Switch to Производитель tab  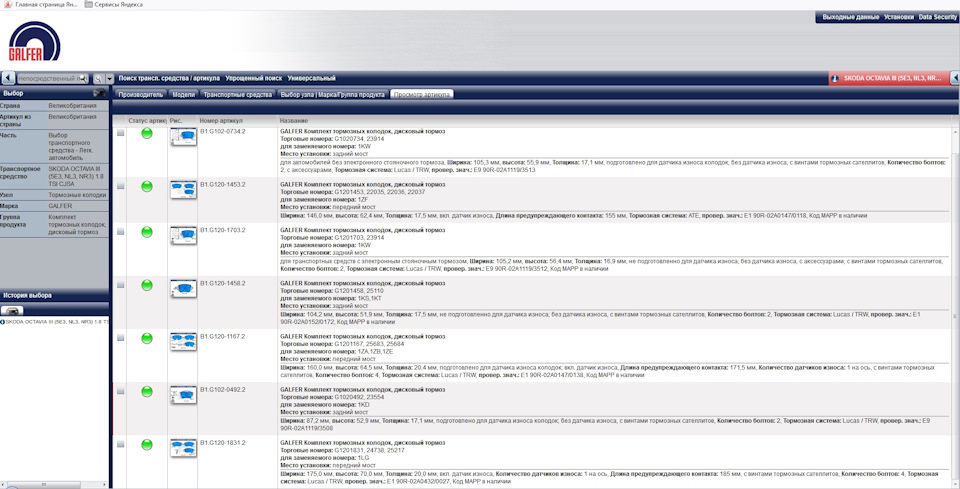coord(141,95)
